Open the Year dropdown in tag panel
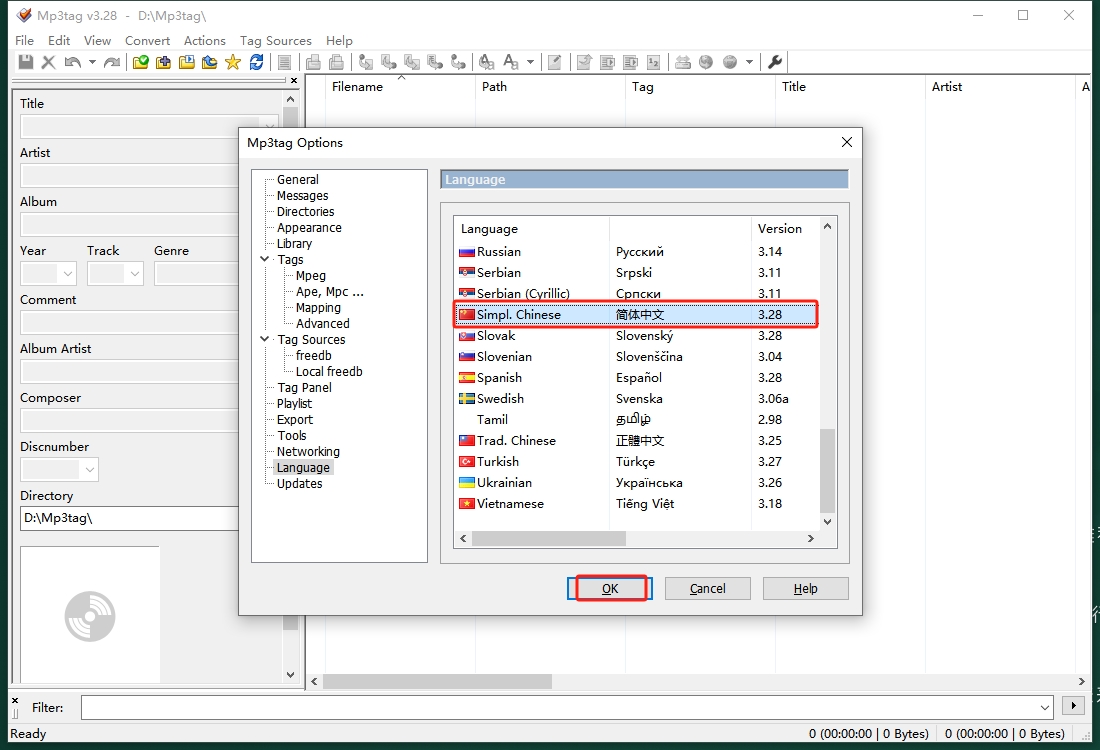The height and width of the screenshot is (750, 1100). (x=67, y=274)
